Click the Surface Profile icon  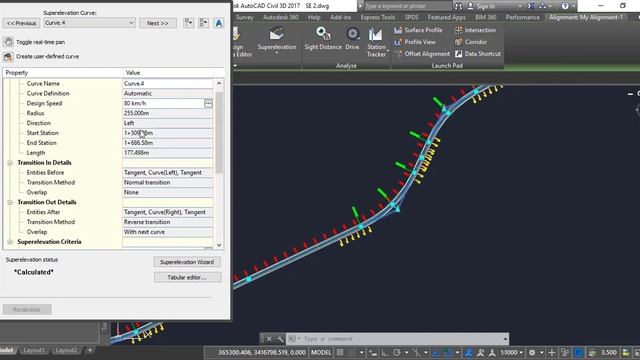398,30
